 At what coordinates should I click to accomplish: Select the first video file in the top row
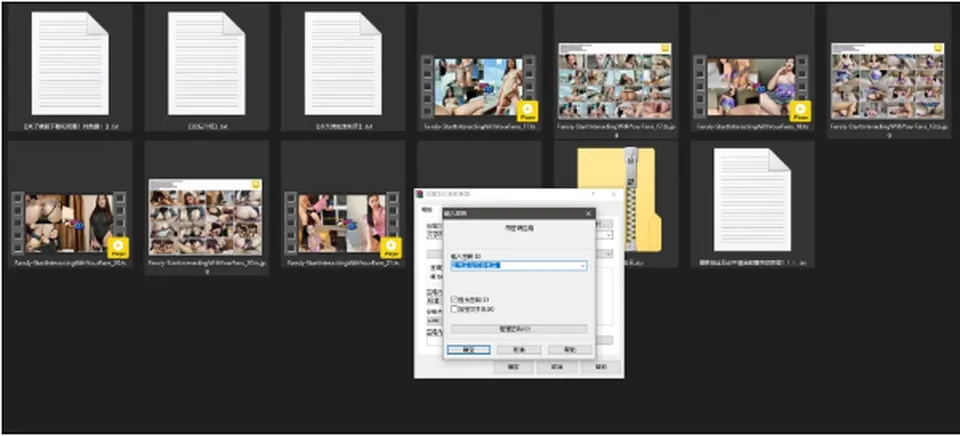click(x=479, y=86)
